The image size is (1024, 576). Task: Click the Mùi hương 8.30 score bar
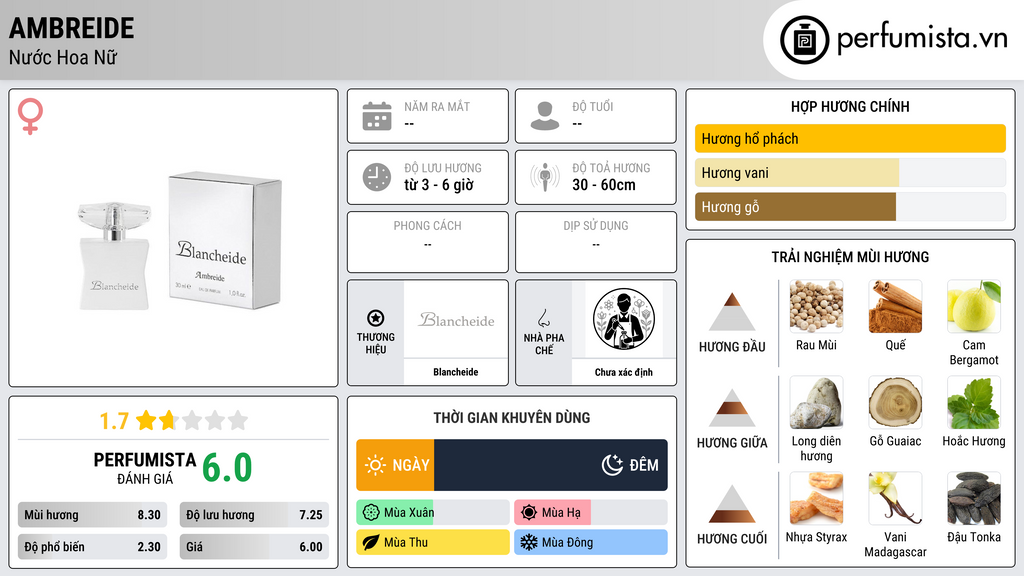point(92,515)
